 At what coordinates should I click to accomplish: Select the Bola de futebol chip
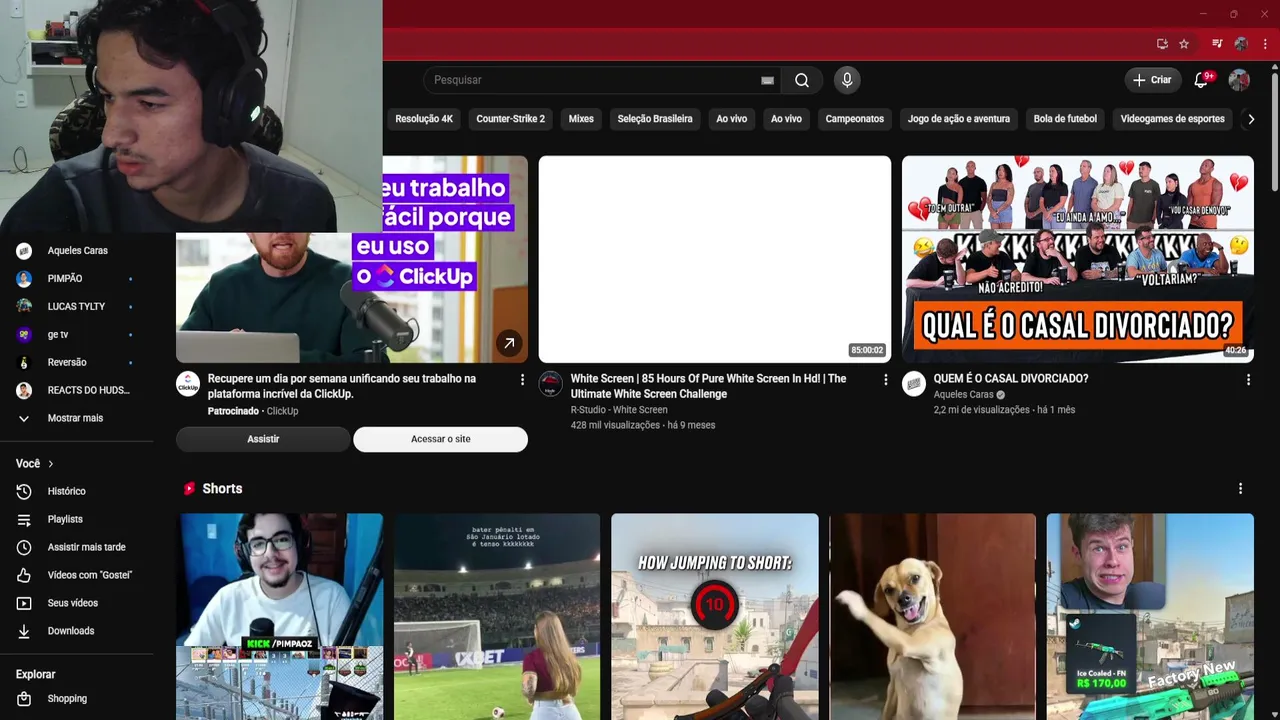(x=1065, y=119)
